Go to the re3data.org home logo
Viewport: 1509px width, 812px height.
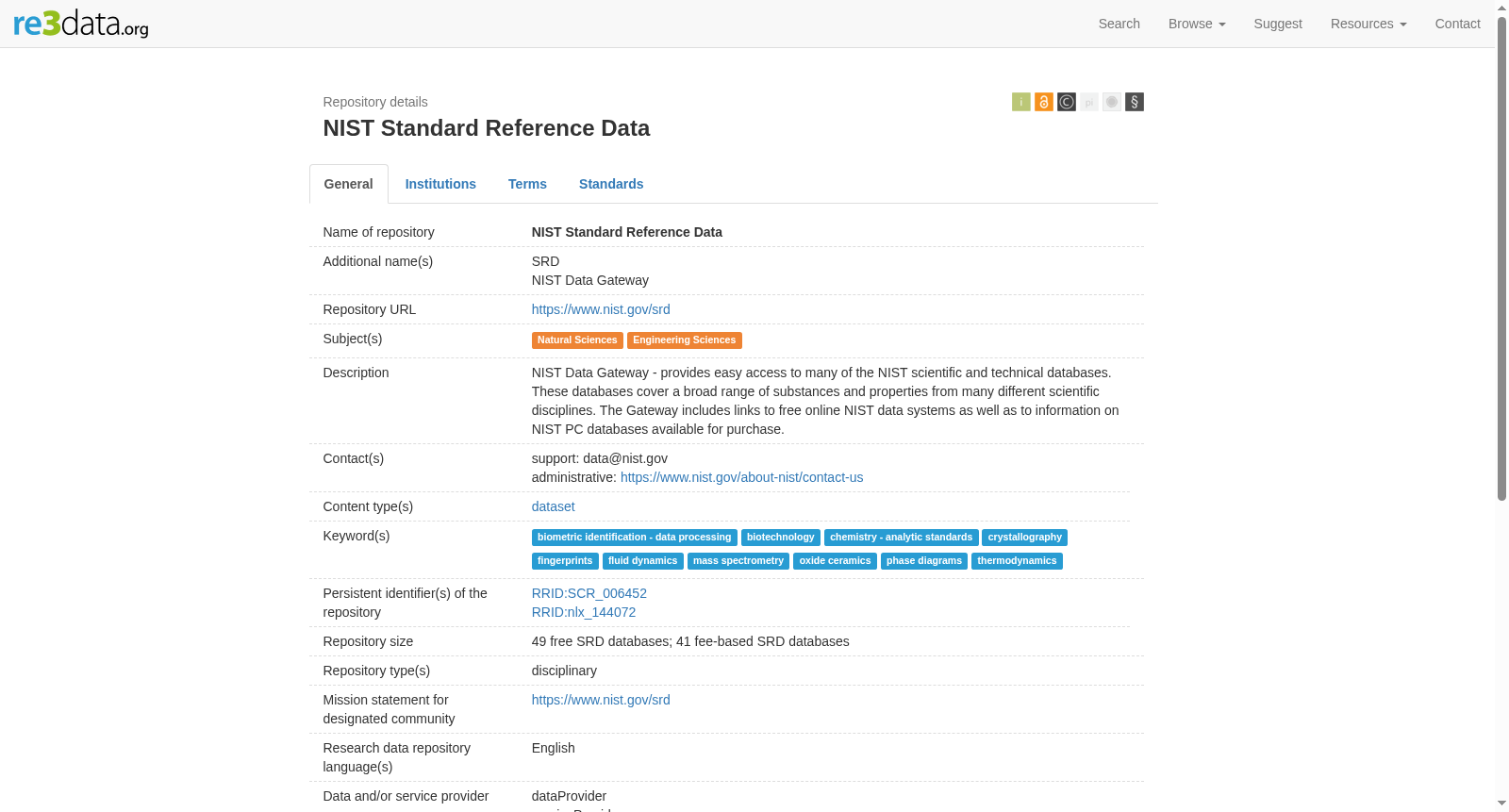coord(81,24)
